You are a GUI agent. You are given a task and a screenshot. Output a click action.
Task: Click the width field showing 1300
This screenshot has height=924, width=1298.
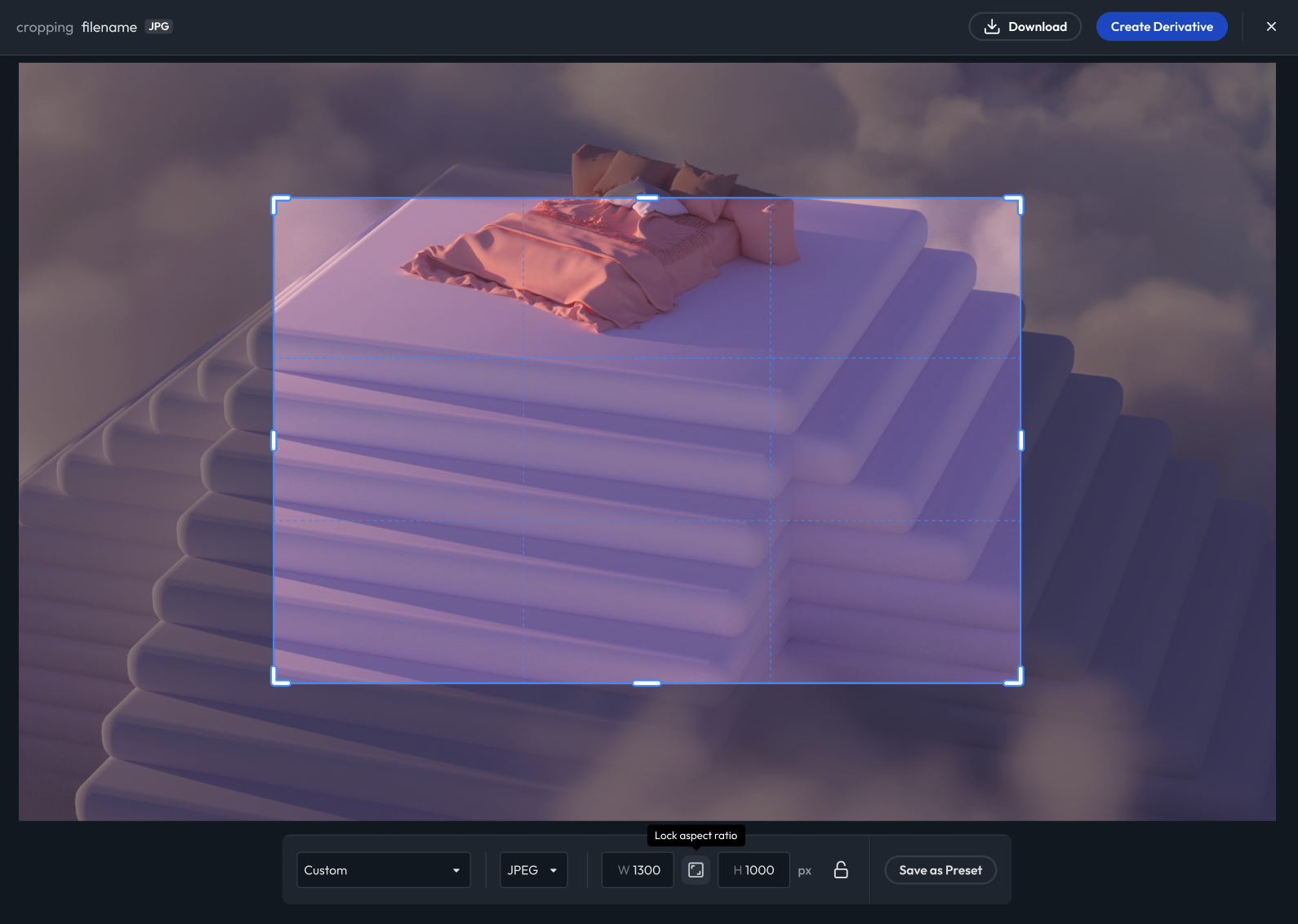pos(638,870)
